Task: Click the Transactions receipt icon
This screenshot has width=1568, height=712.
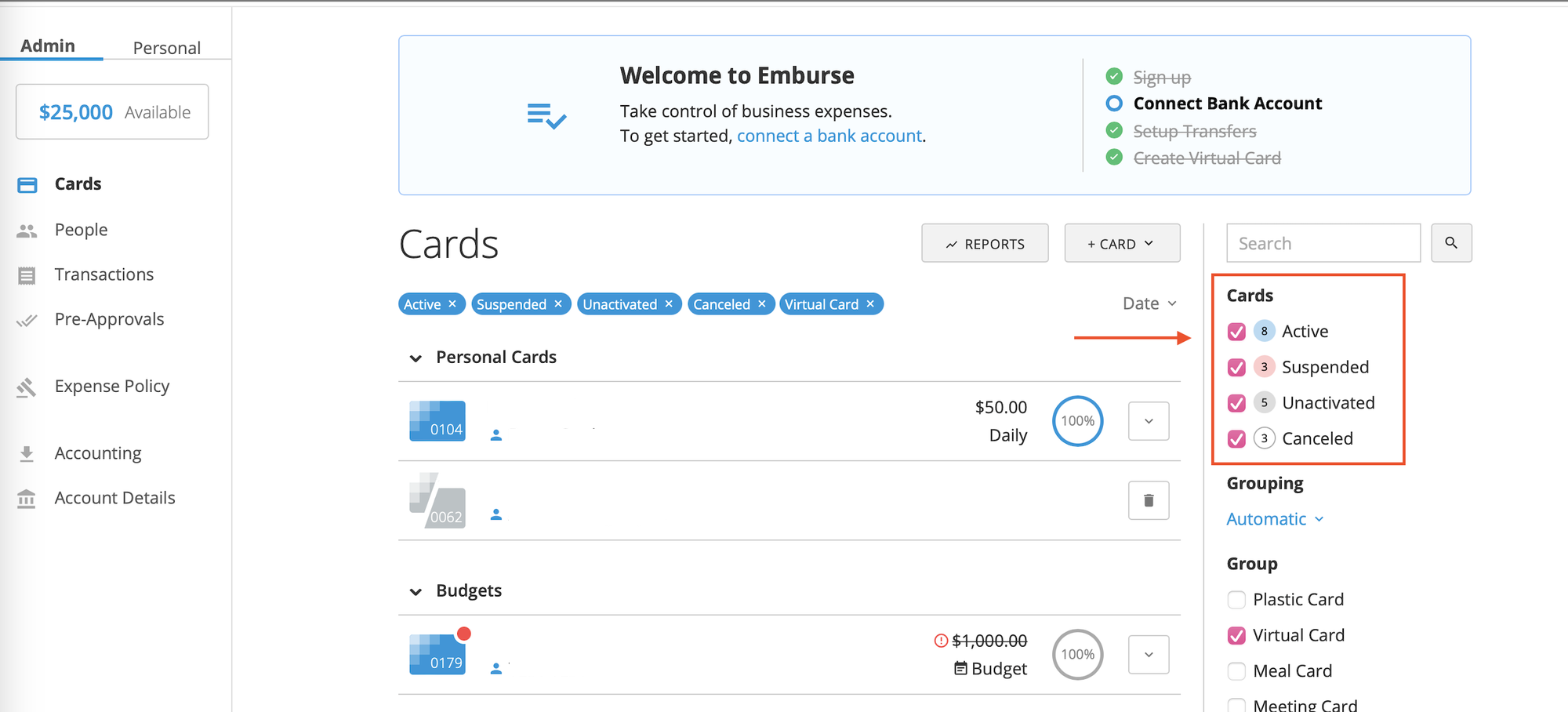Action: 26,274
